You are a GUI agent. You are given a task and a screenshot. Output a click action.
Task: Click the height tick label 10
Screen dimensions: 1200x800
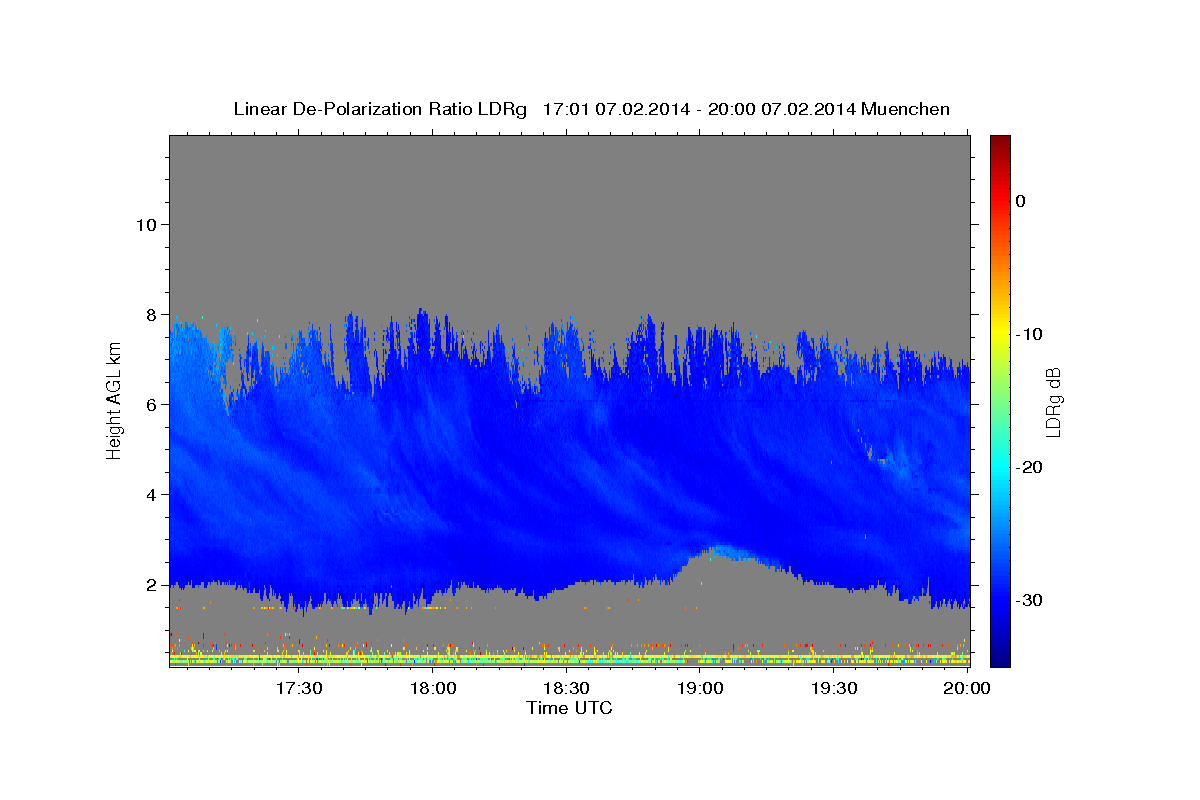pyautogui.click(x=145, y=224)
